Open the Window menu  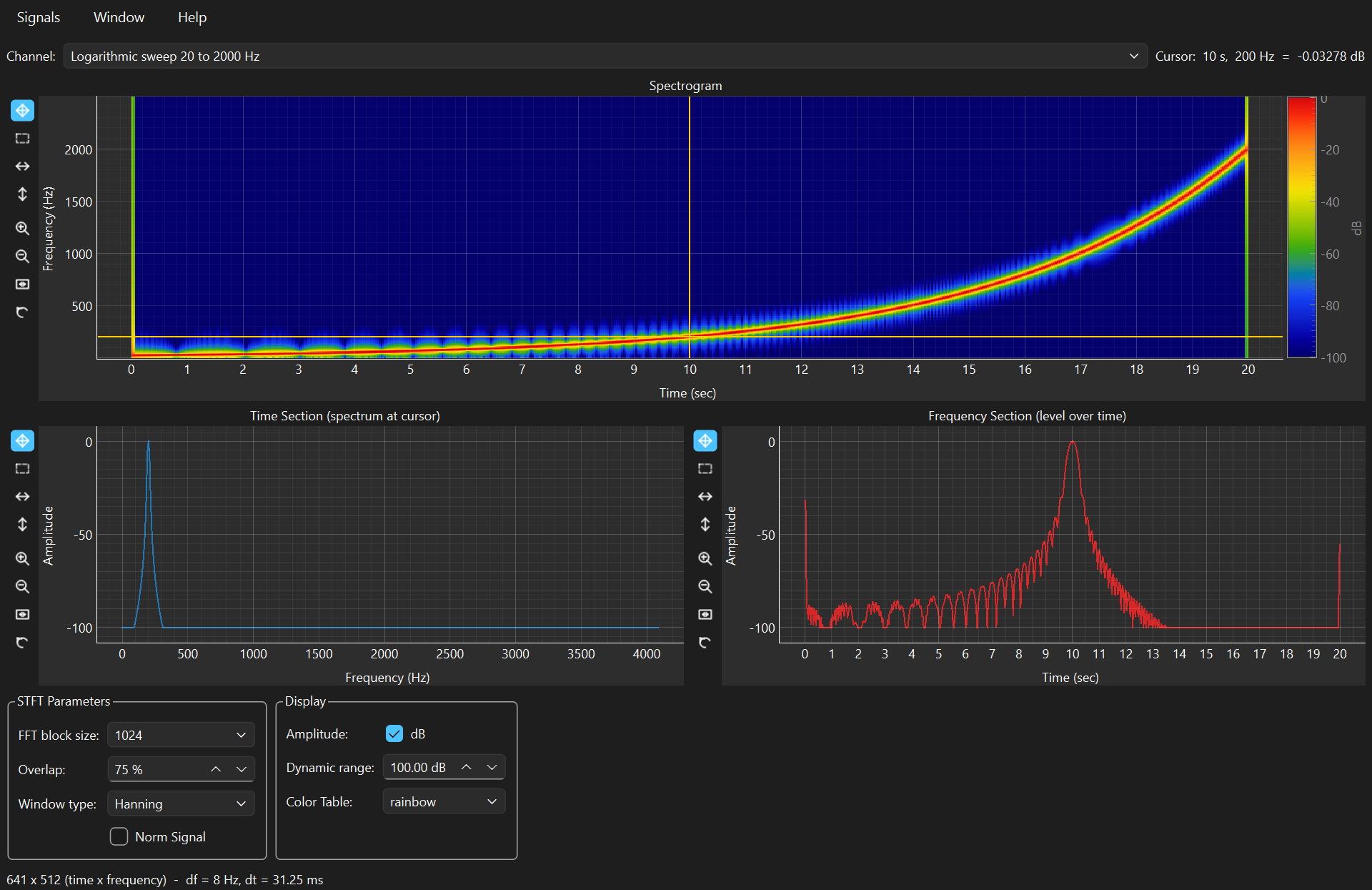pyautogui.click(x=119, y=17)
